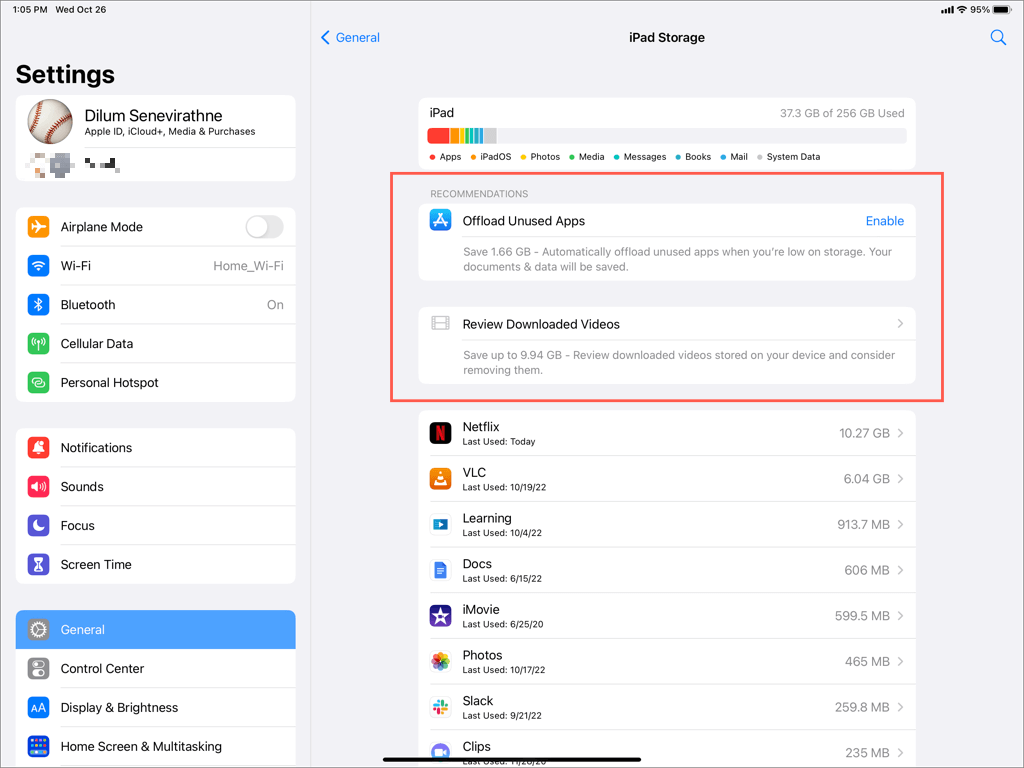
Task: Toggle the Airplane Mode switch
Action: tap(264, 227)
